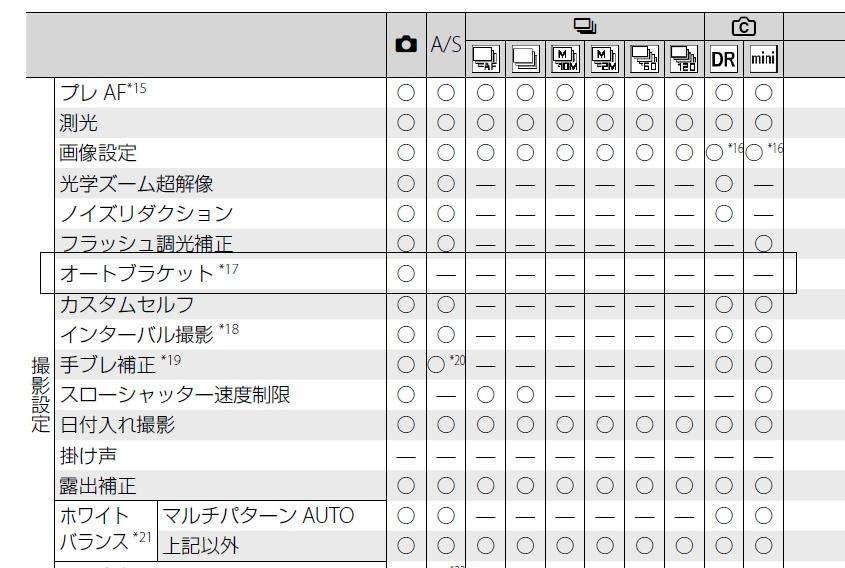This screenshot has width=845, height=568.
Task: Click the continuous shooting icon above the sub-columns
Action: (586, 24)
